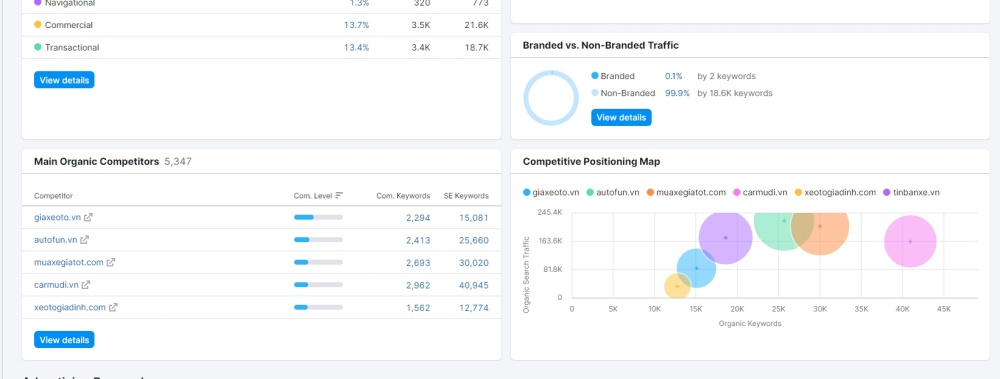Open autofun.vn competitor link
Image resolution: width=1000 pixels, height=379 pixels.
coord(55,240)
